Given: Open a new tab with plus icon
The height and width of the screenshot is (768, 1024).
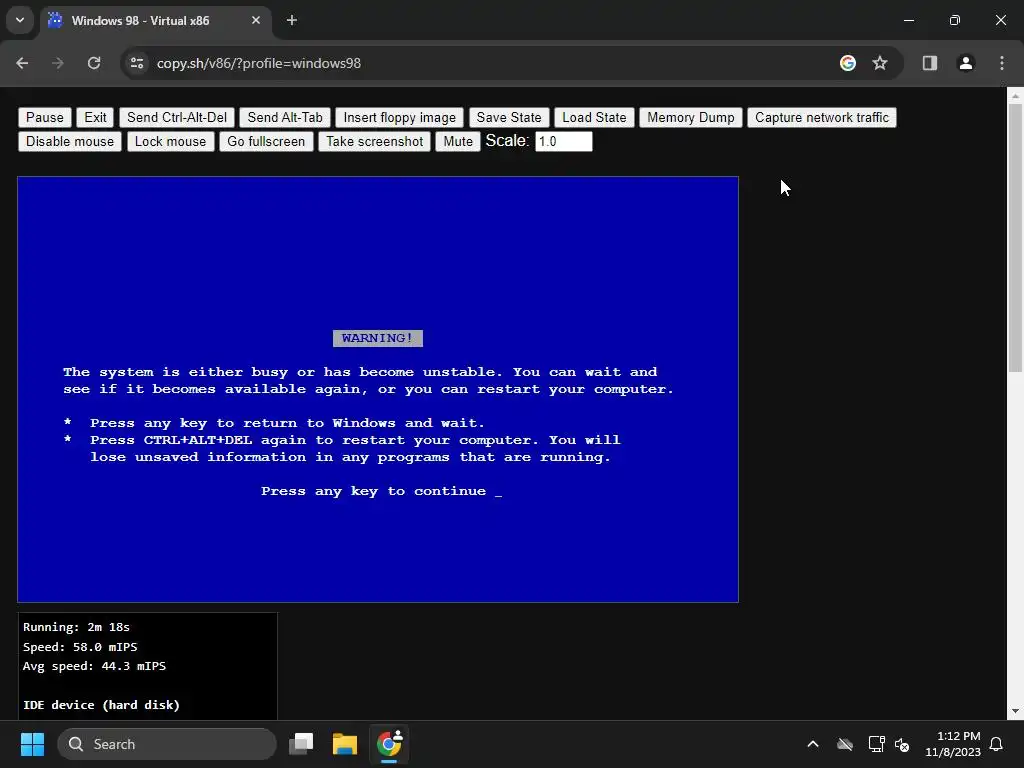Looking at the screenshot, I should (292, 21).
